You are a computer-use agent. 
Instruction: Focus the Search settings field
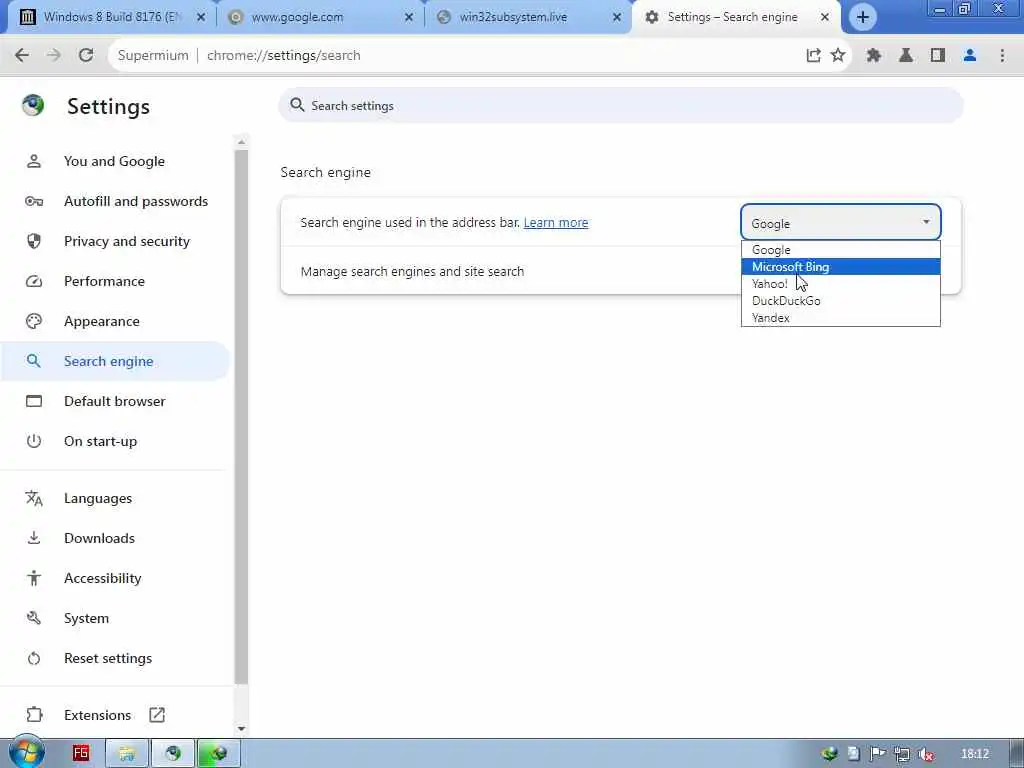point(620,106)
